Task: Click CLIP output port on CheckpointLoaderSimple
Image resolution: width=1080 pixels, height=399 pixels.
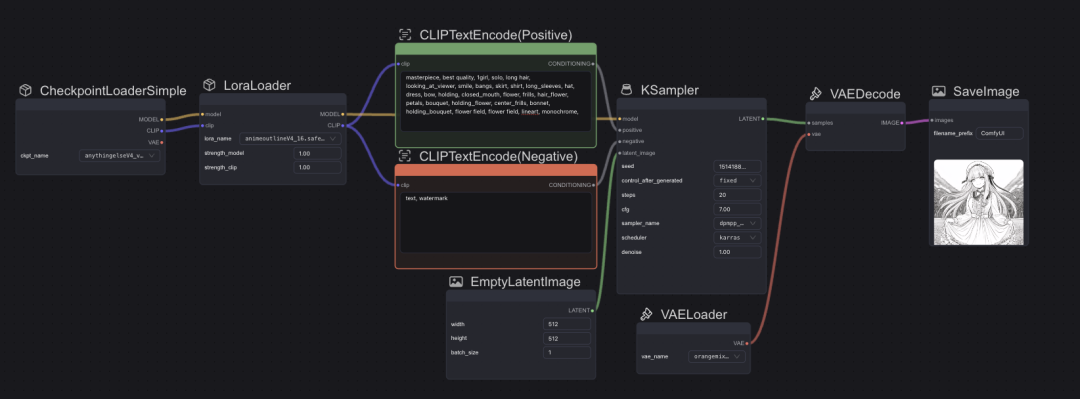Action: coord(161,130)
